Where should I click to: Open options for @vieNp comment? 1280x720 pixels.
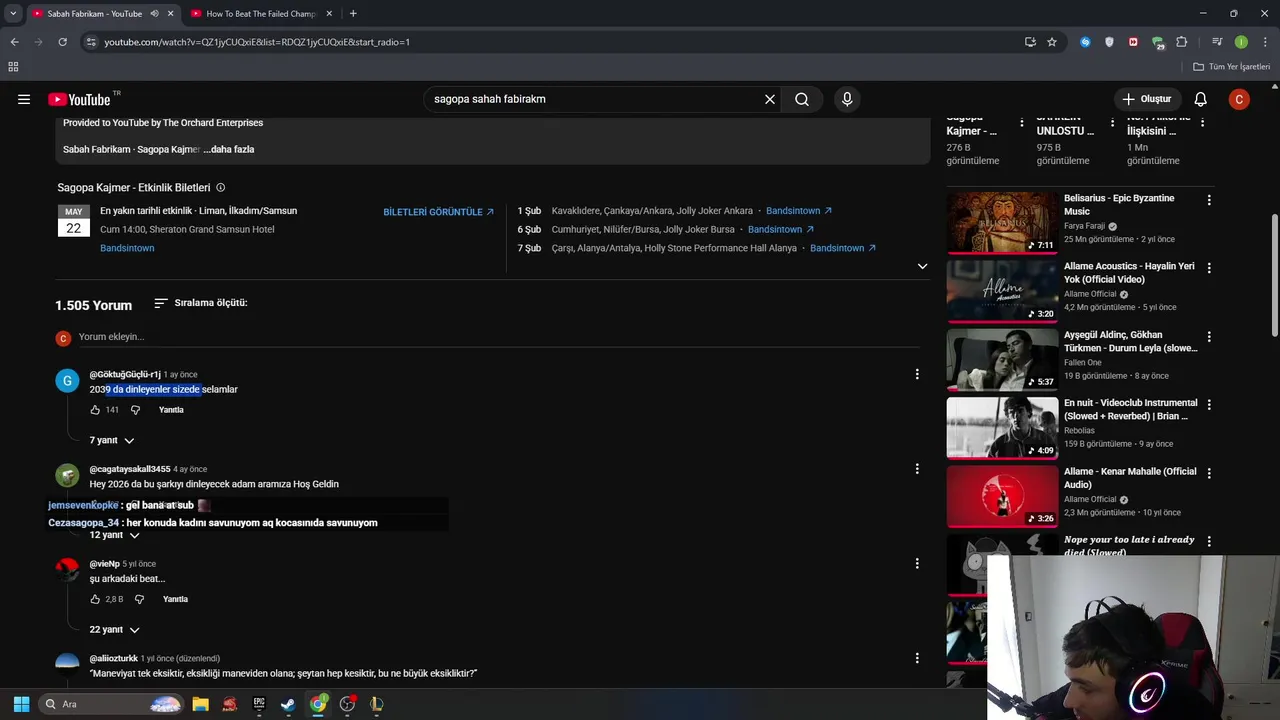click(917, 564)
